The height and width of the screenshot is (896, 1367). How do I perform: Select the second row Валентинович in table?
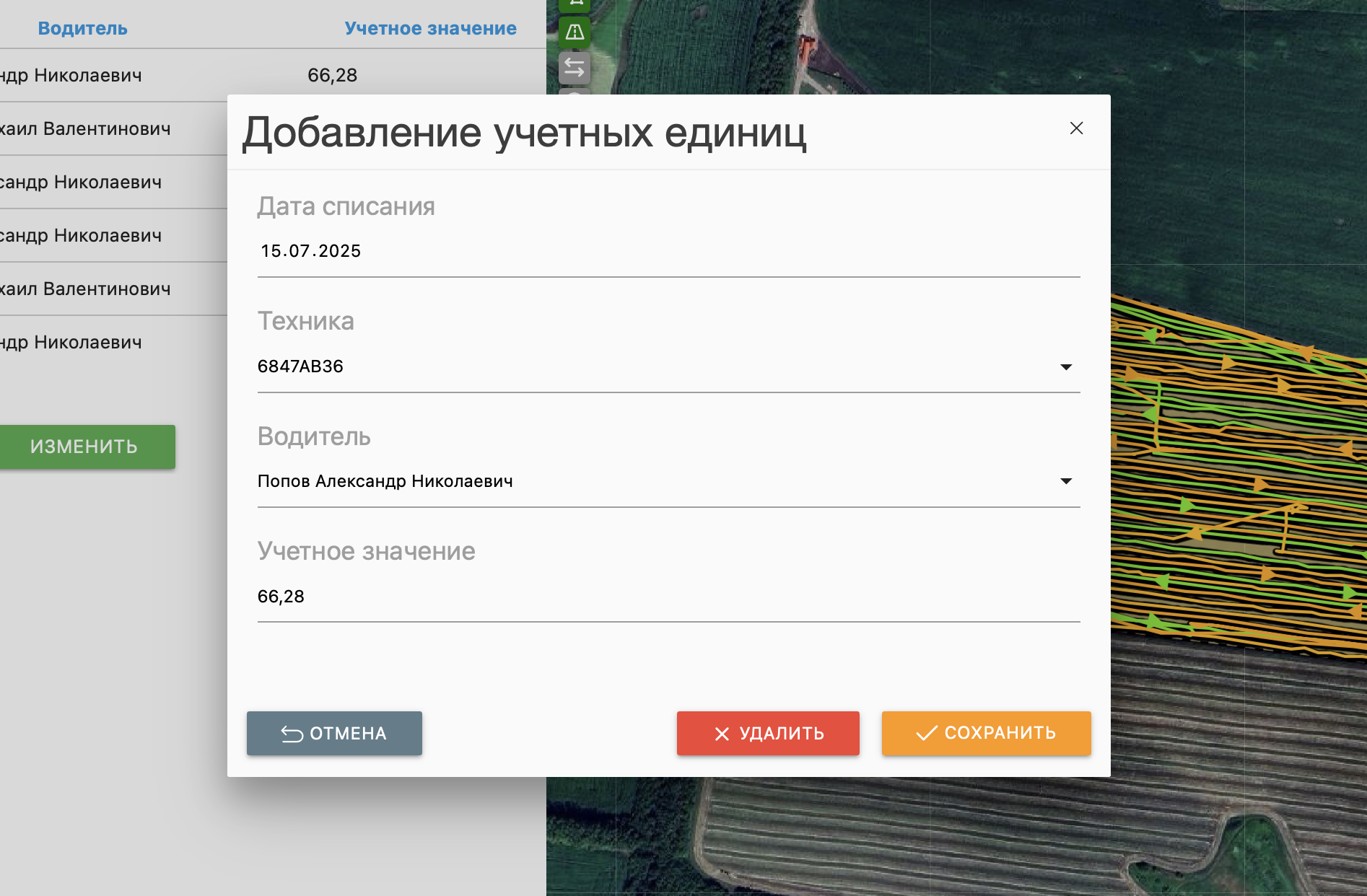108,128
